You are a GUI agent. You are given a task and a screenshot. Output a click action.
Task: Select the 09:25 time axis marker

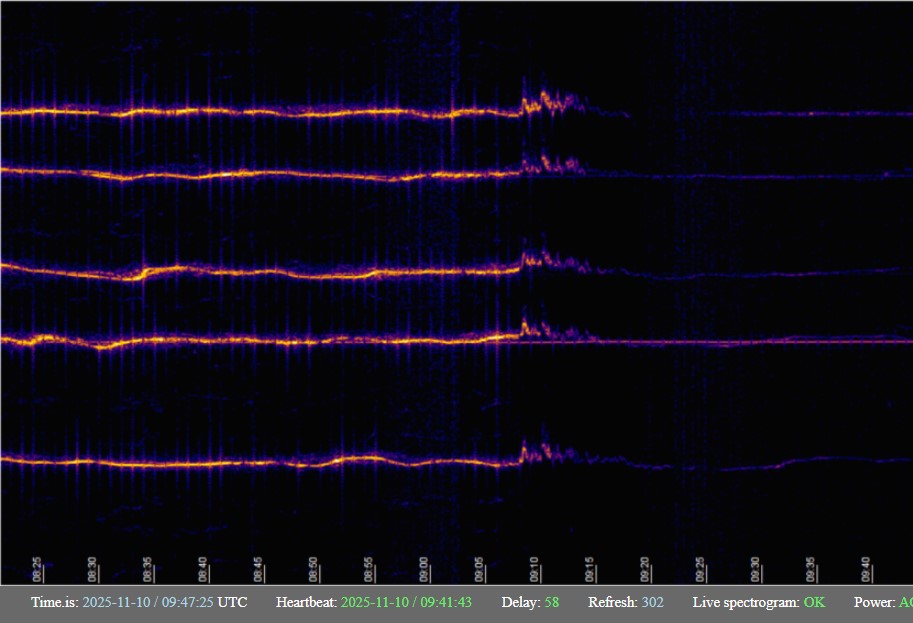700,570
